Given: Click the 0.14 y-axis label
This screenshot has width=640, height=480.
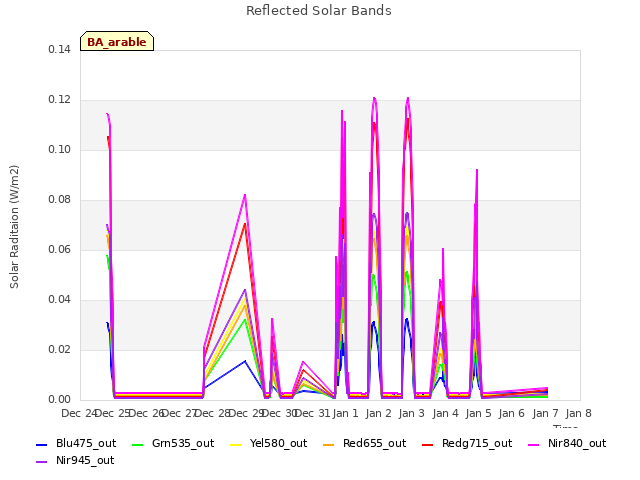Looking at the screenshot, I should pos(59,49).
